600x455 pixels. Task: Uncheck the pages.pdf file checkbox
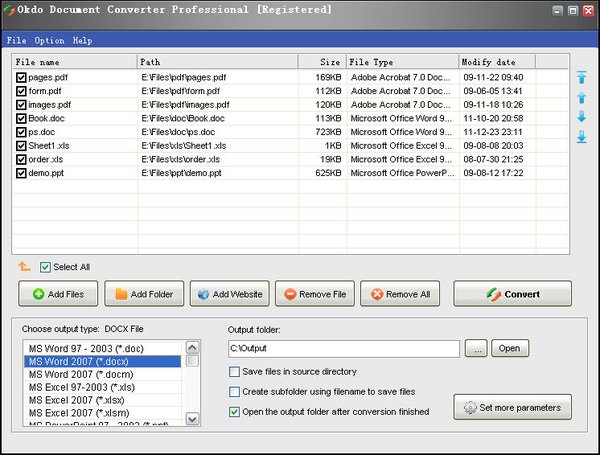[21, 76]
